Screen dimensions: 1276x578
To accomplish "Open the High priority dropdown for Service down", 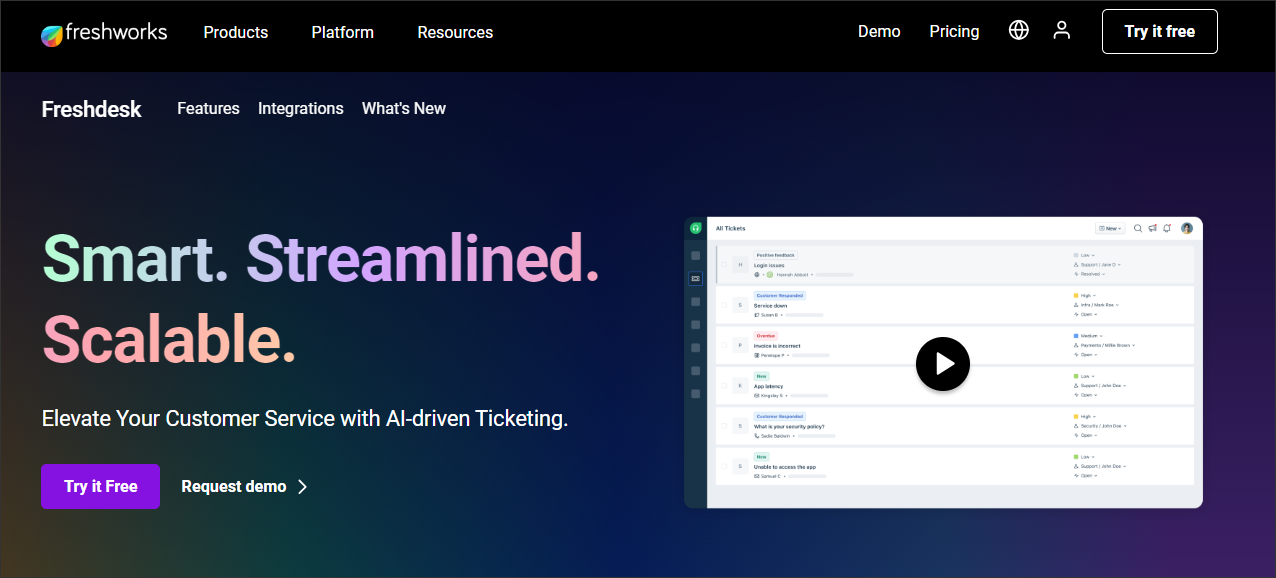I will click(1084, 296).
